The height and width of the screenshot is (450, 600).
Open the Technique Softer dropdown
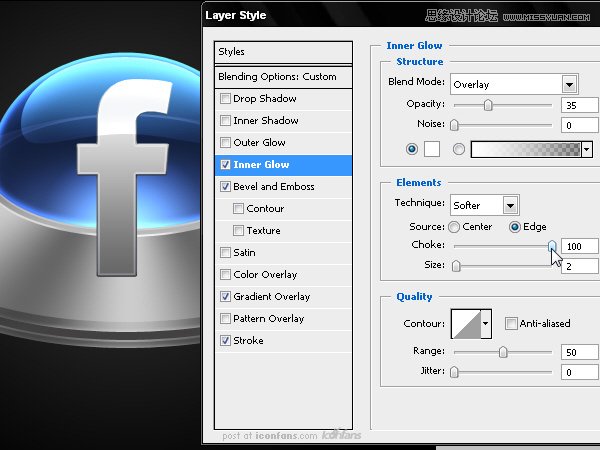[484, 205]
